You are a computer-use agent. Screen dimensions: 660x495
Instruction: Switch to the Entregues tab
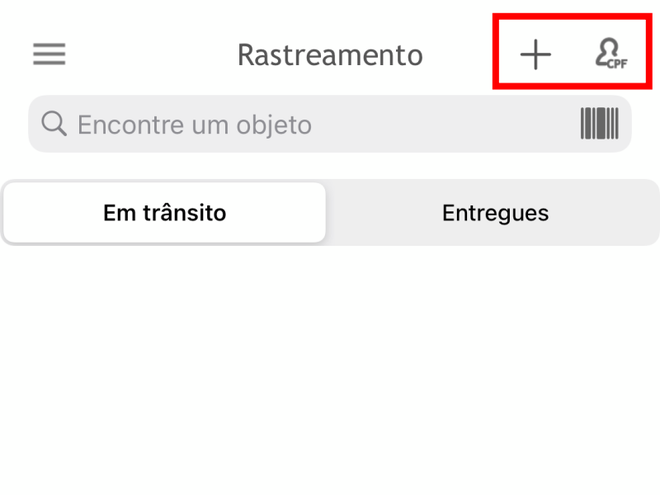[x=495, y=213]
